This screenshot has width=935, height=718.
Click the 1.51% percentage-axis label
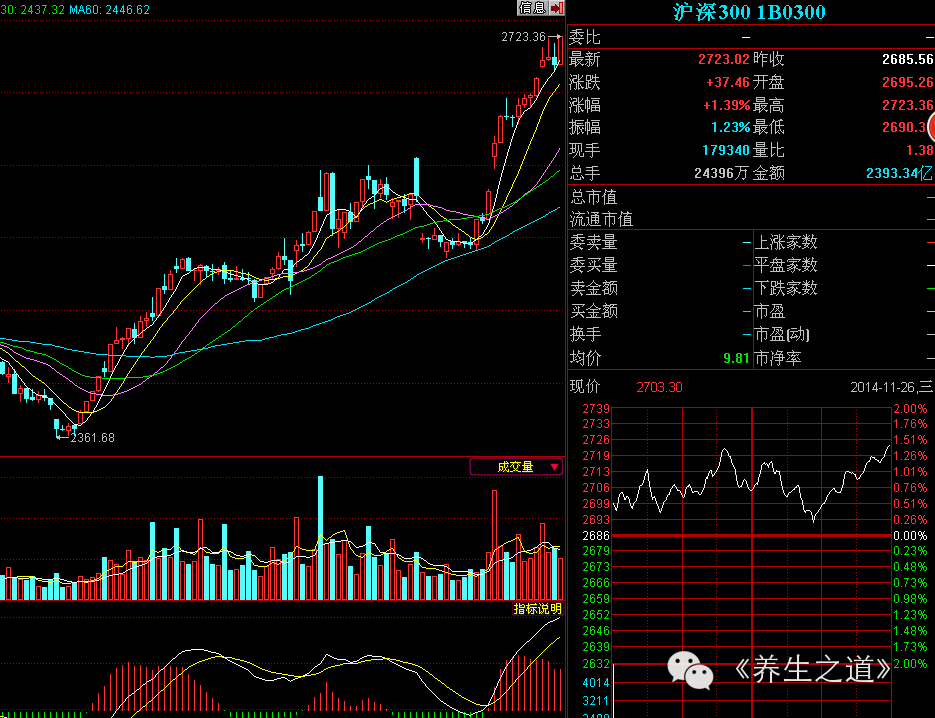[x=910, y=440]
